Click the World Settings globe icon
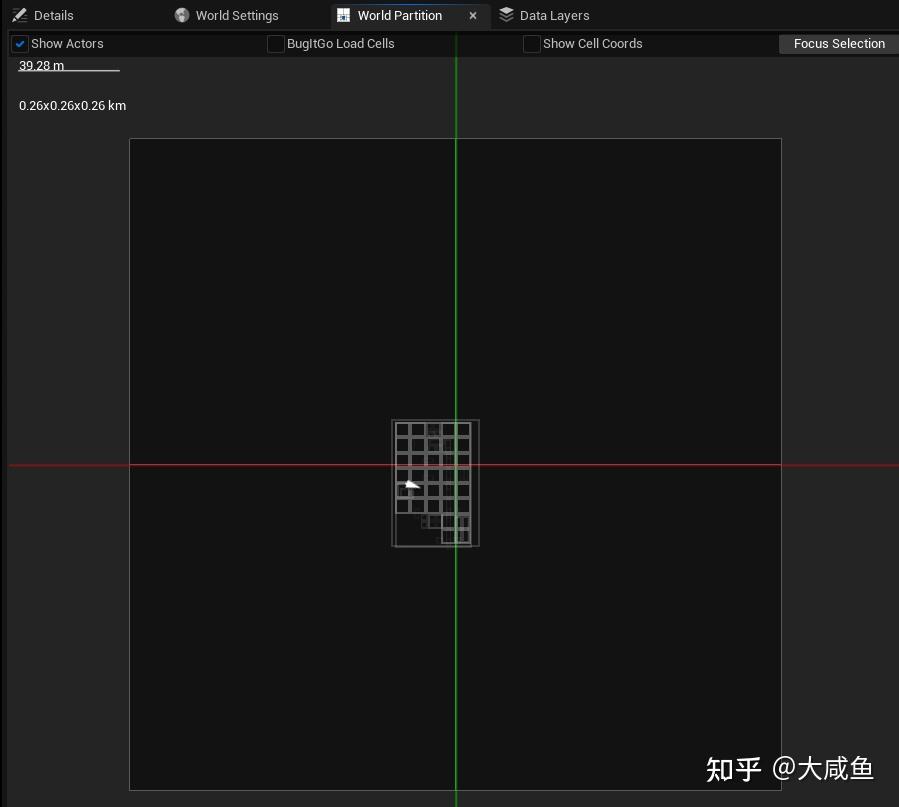This screenshot has width=899, height=807. 182,15
